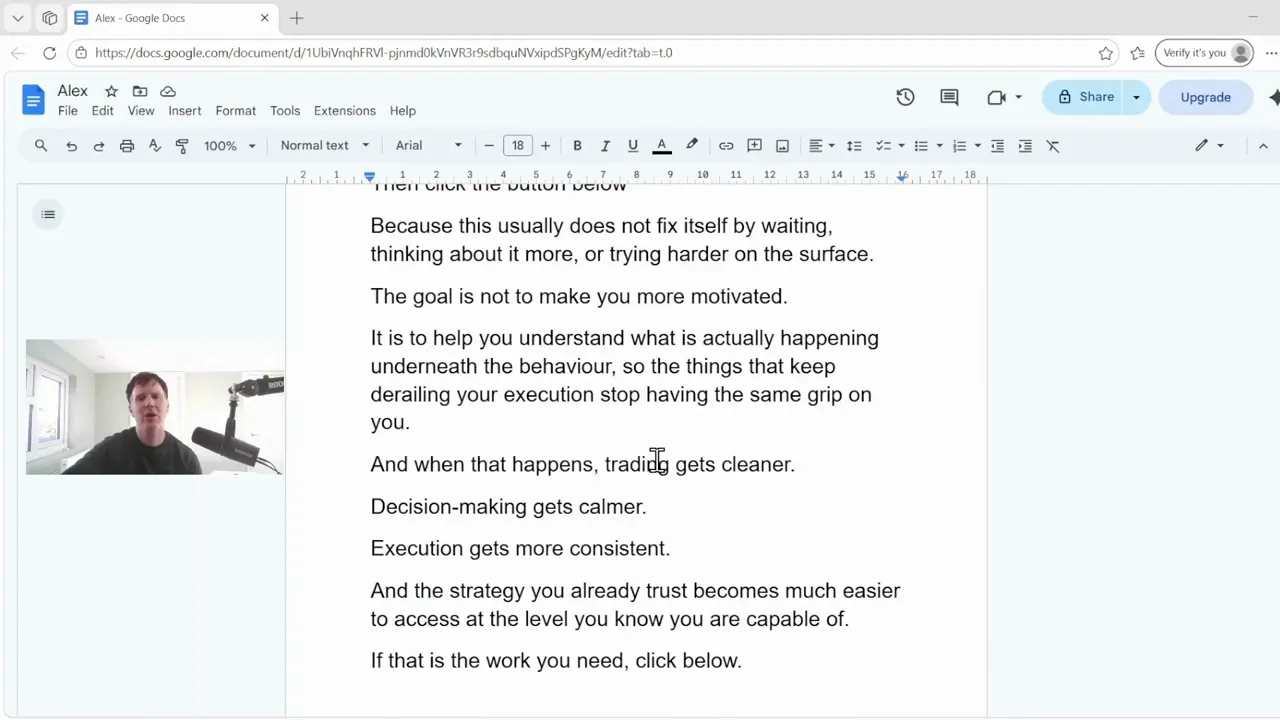1280x720 pixels.
Task: Insert an image
Action: tap(782, 146)
